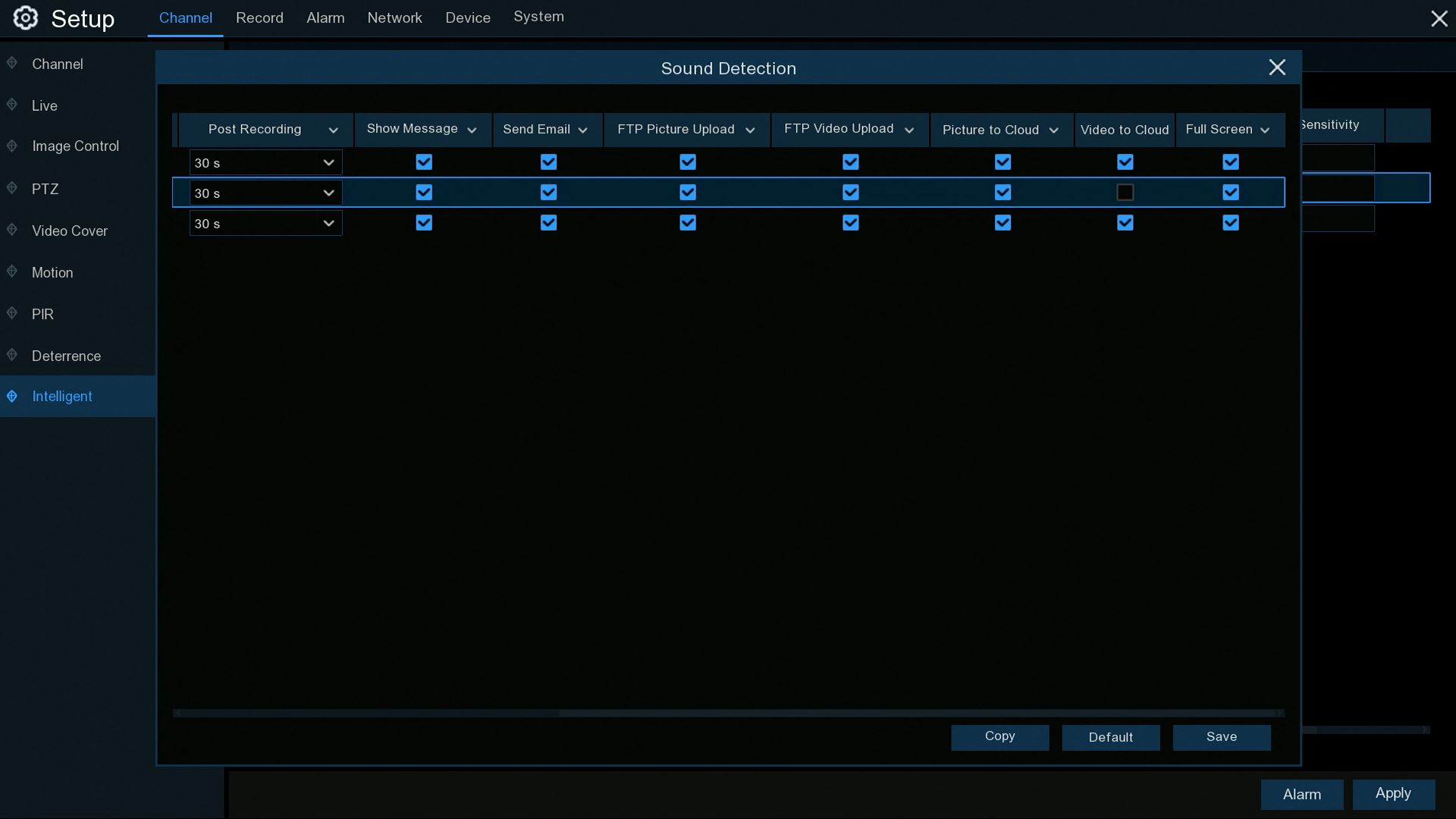The image size is (1456, 819).
Task: Uncheck Full Screen in third row
Action: (x=1231, y=223)
